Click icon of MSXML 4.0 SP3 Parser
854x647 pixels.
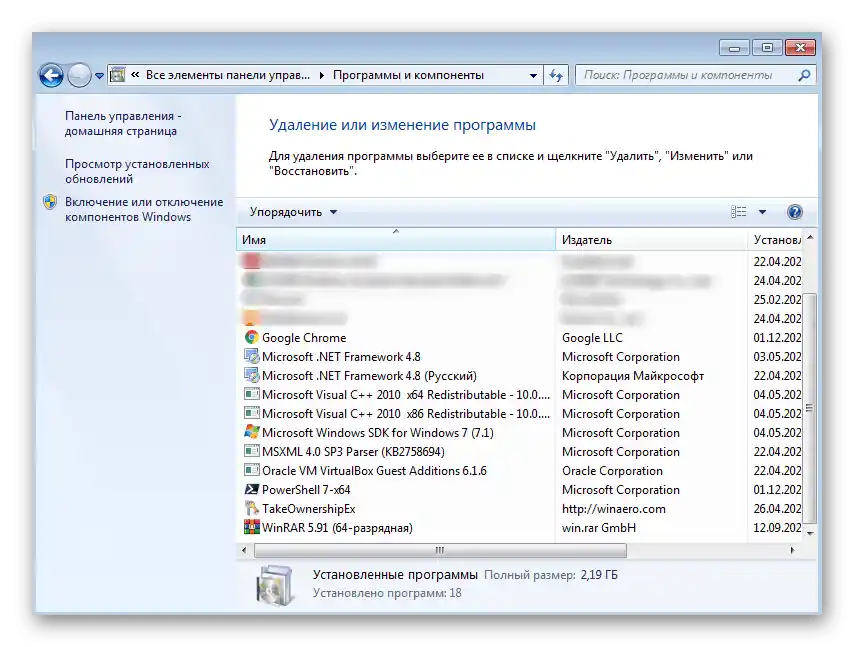click(251, 451)
